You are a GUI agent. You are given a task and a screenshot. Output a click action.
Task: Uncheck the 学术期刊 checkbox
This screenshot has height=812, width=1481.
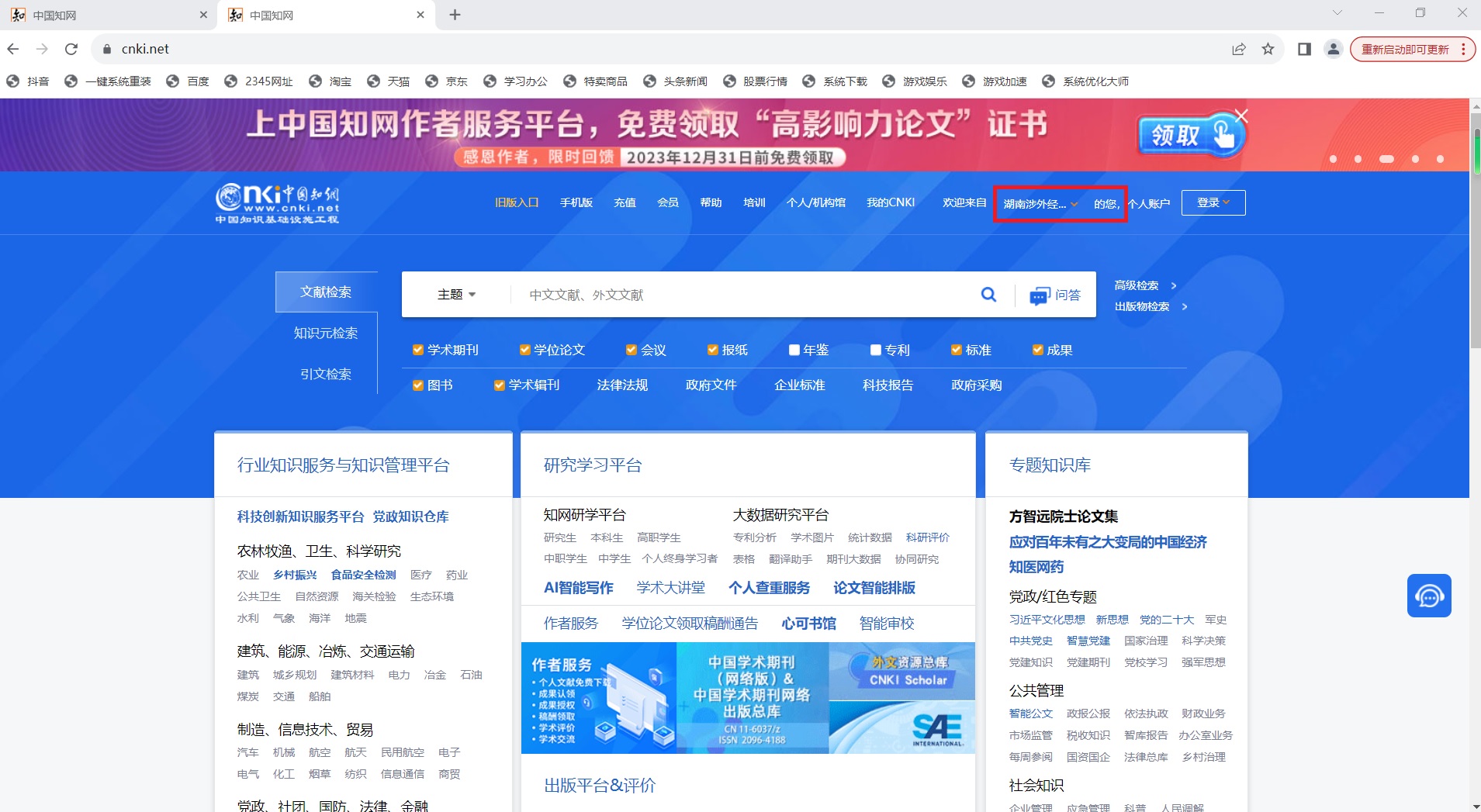coord(418,350)
